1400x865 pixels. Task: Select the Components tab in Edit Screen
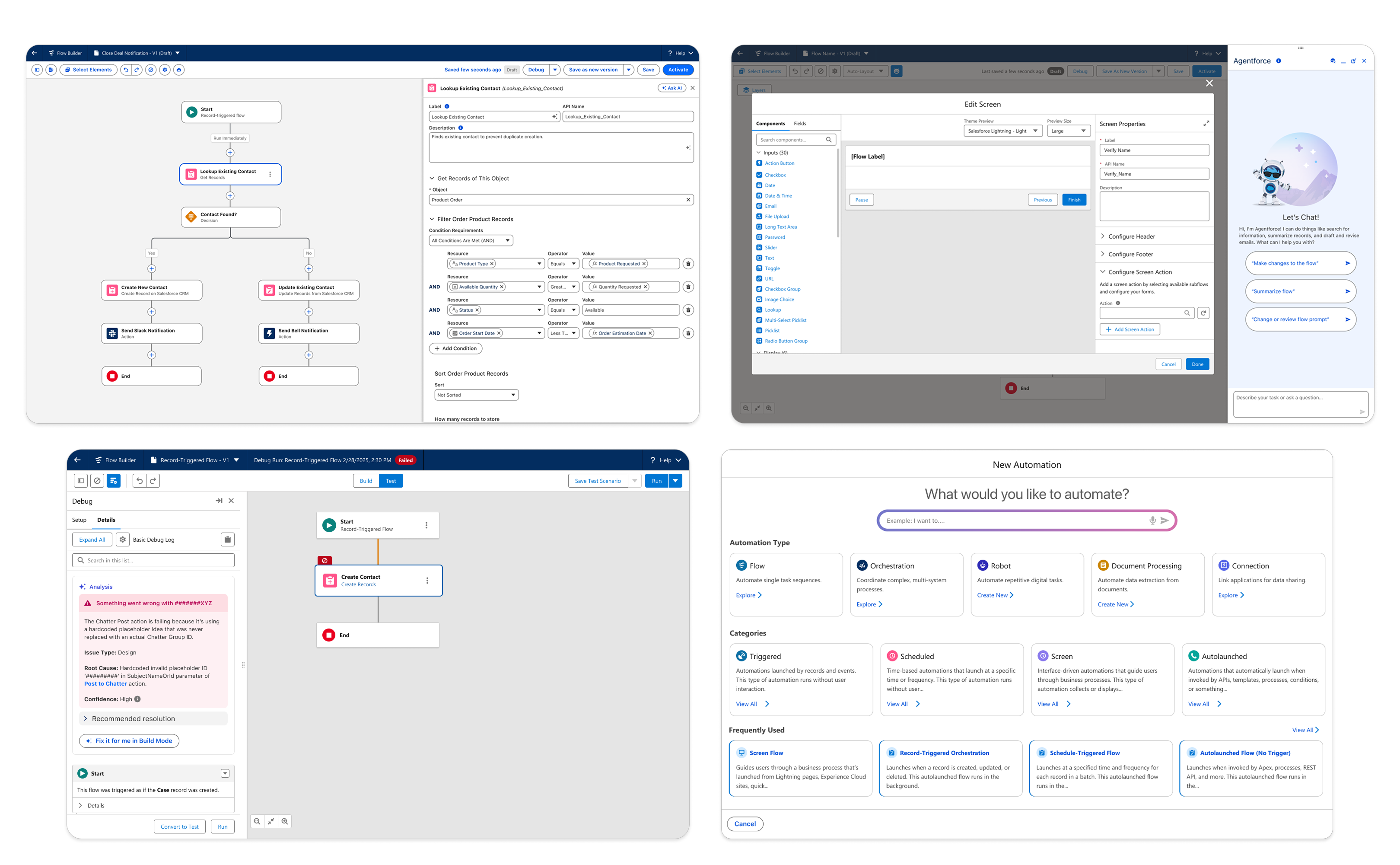(x=770, y=124)
